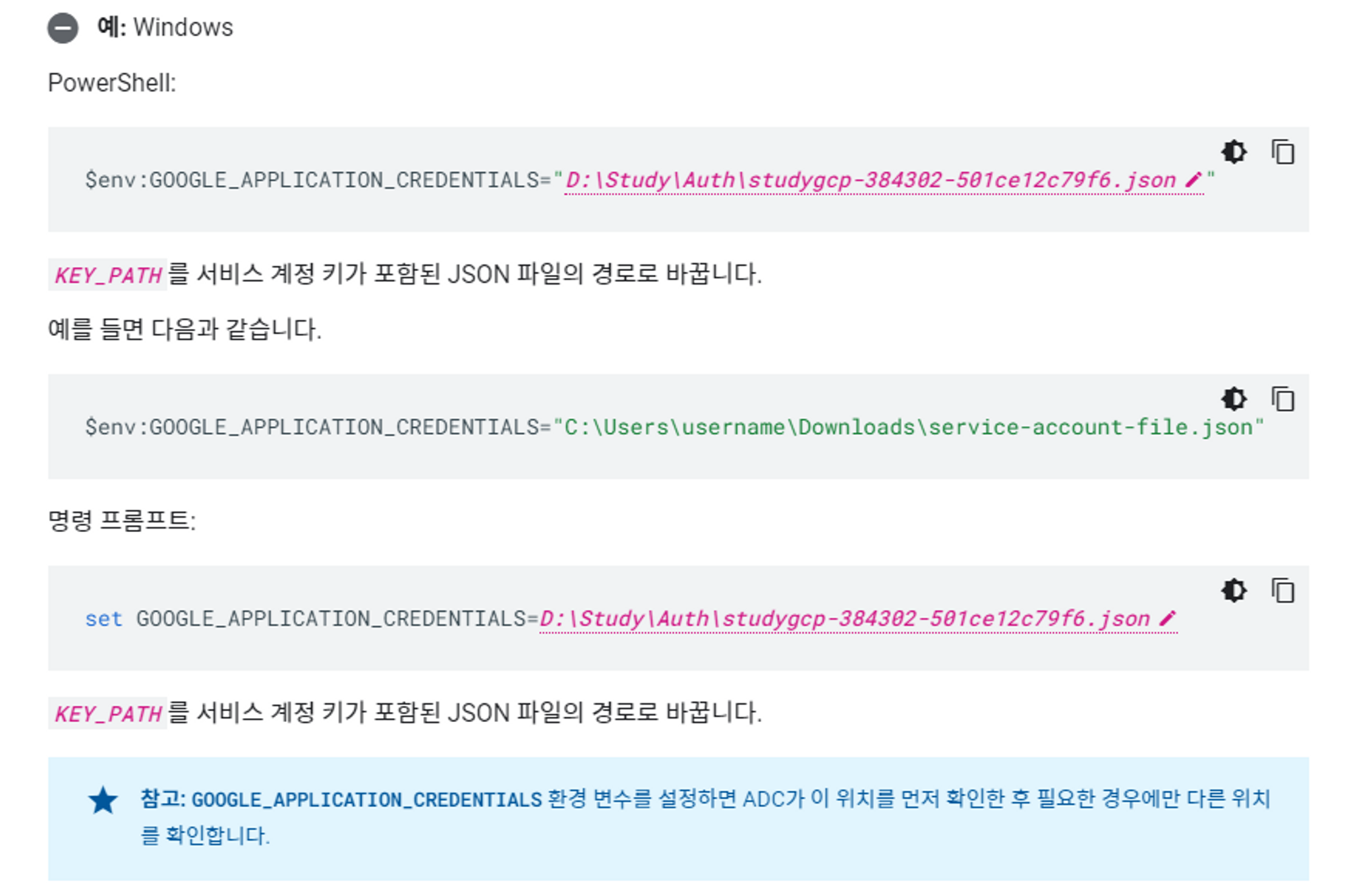Click the star icon in the note box

click(103, 800)
